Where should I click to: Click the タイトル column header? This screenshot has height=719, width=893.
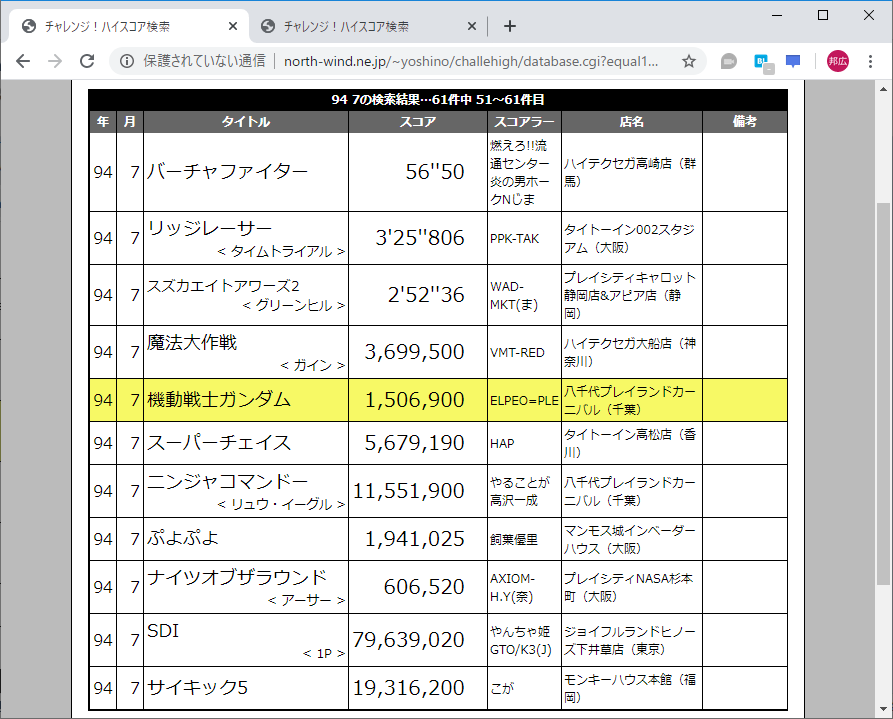tap(245, 122)
